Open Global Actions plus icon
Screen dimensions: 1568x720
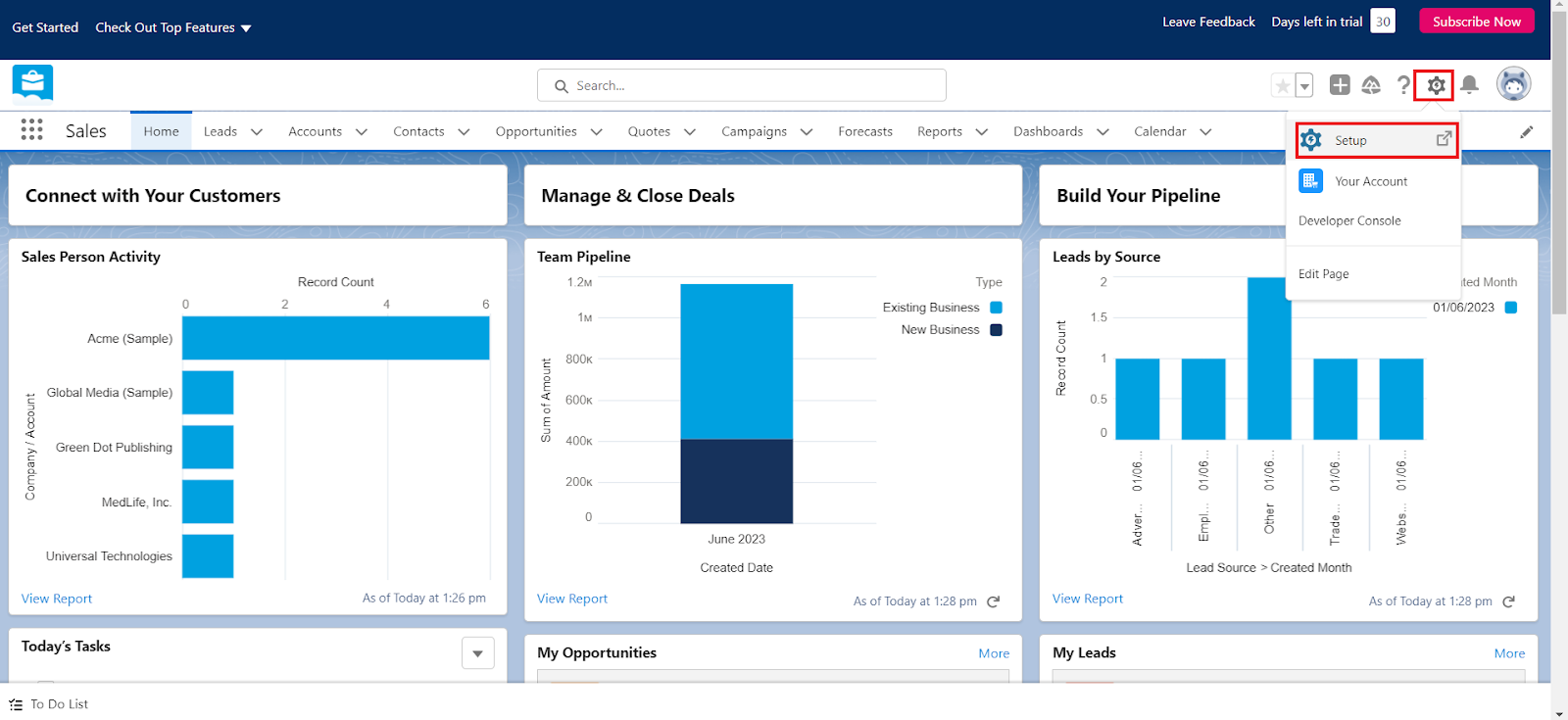[x=1340, y=85]
